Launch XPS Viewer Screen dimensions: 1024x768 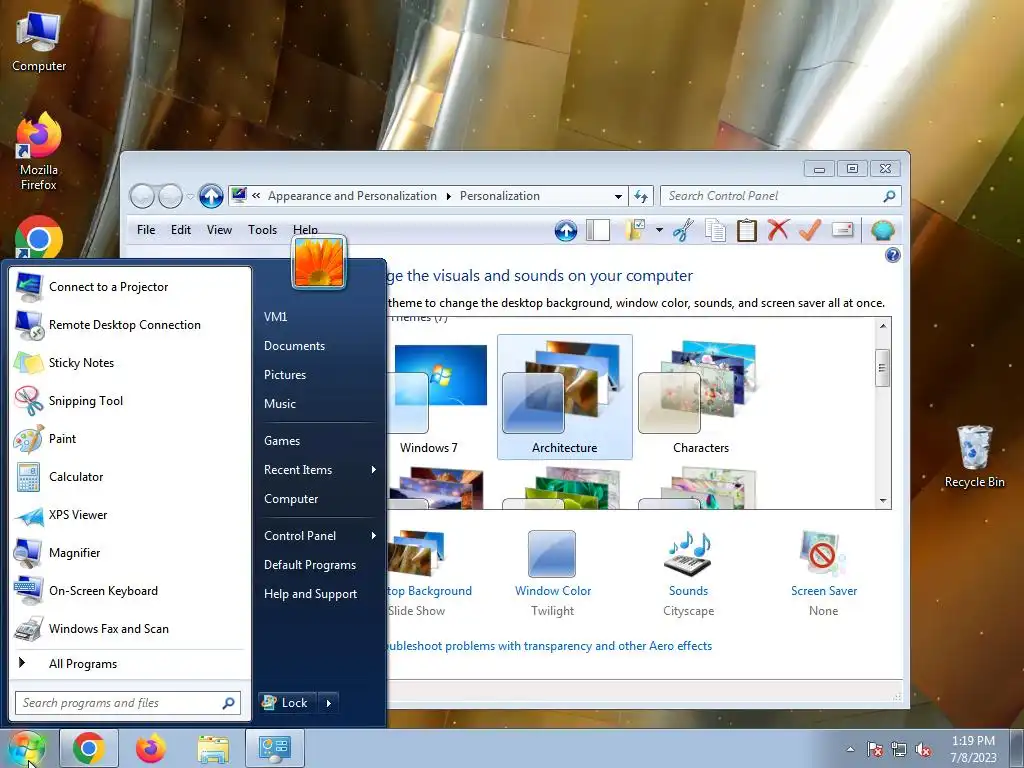point(129,515)
